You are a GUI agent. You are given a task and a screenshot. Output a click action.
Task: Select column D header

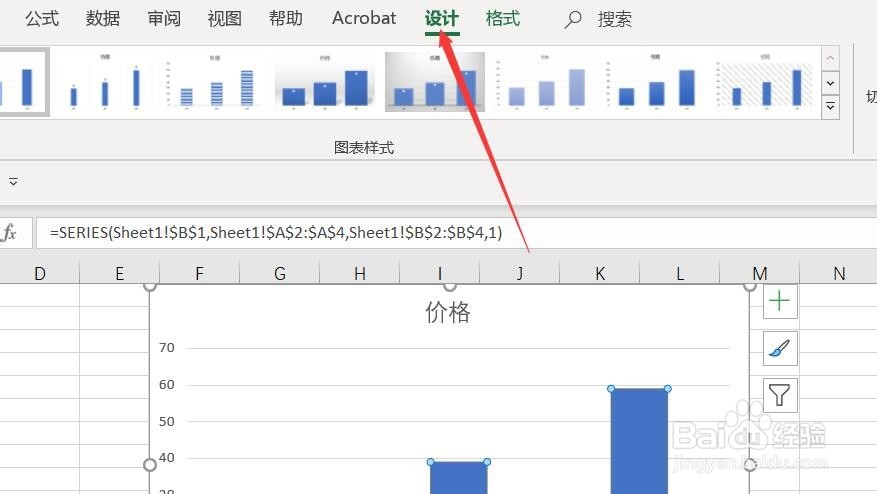40,274
